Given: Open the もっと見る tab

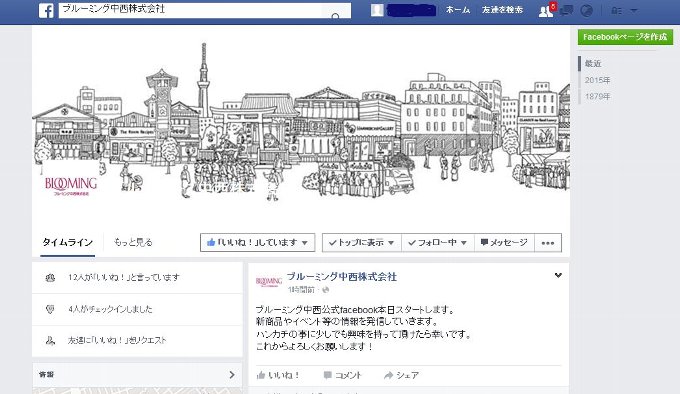Looking at the screenshot, I should point(133,242).
